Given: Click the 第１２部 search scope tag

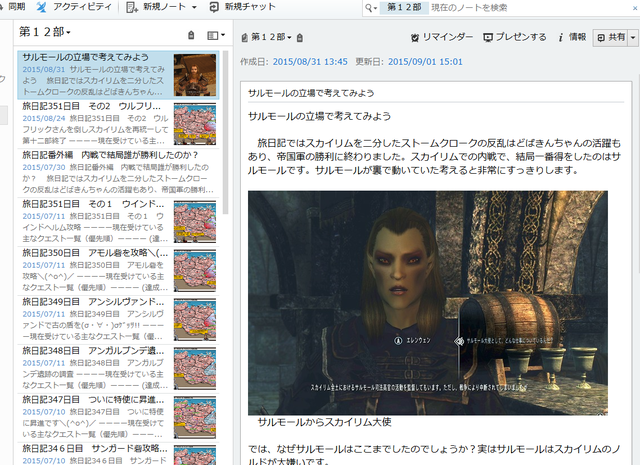Looking at the screenshot, I should click(404, 8).
